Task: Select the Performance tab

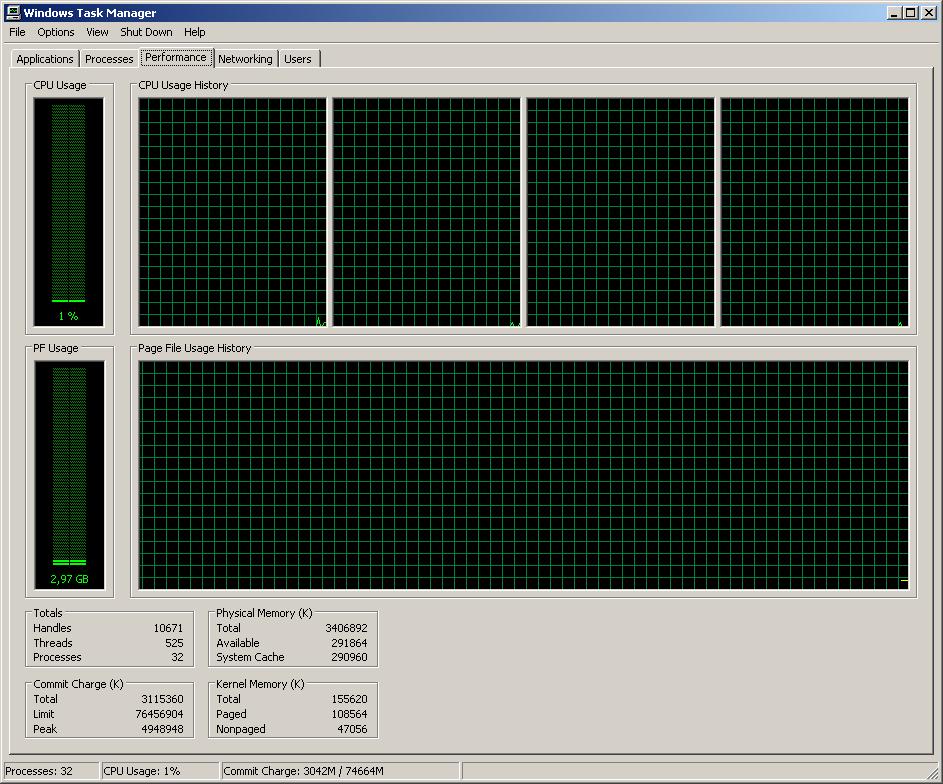Action: click(x=176, y=57)
